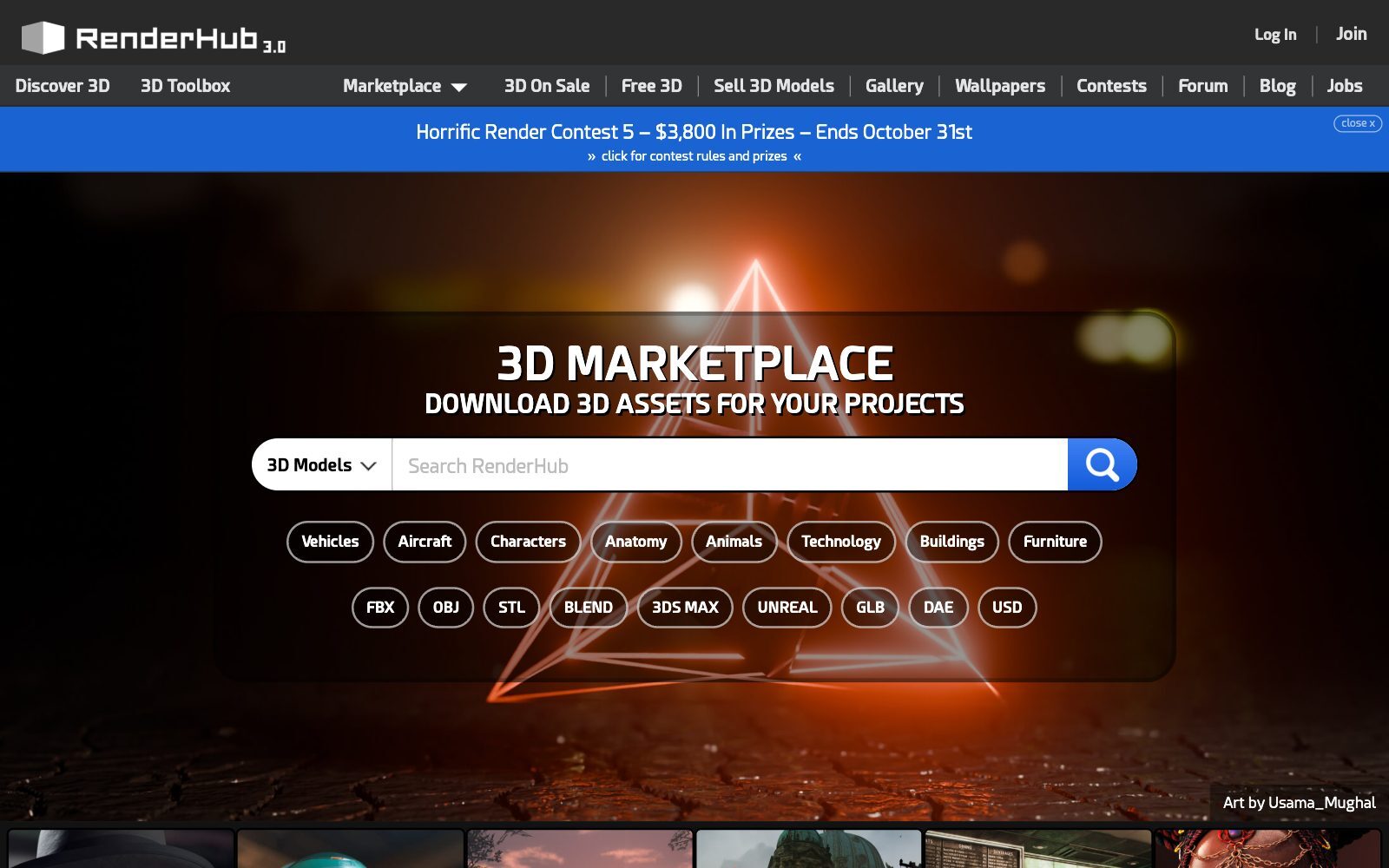Open the Contests page

(x=1111, y=86)
